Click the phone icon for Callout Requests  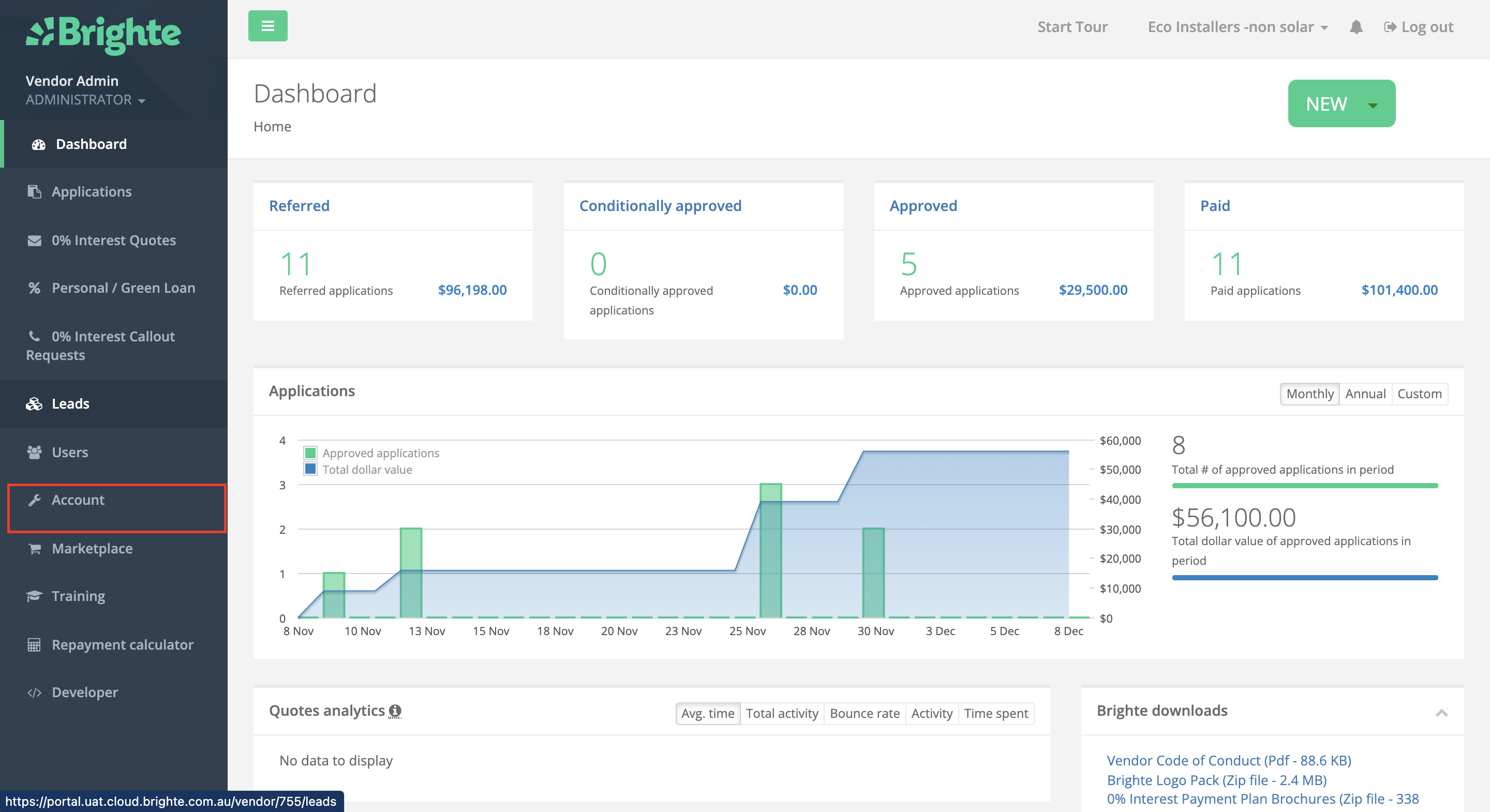coord(35,336)
